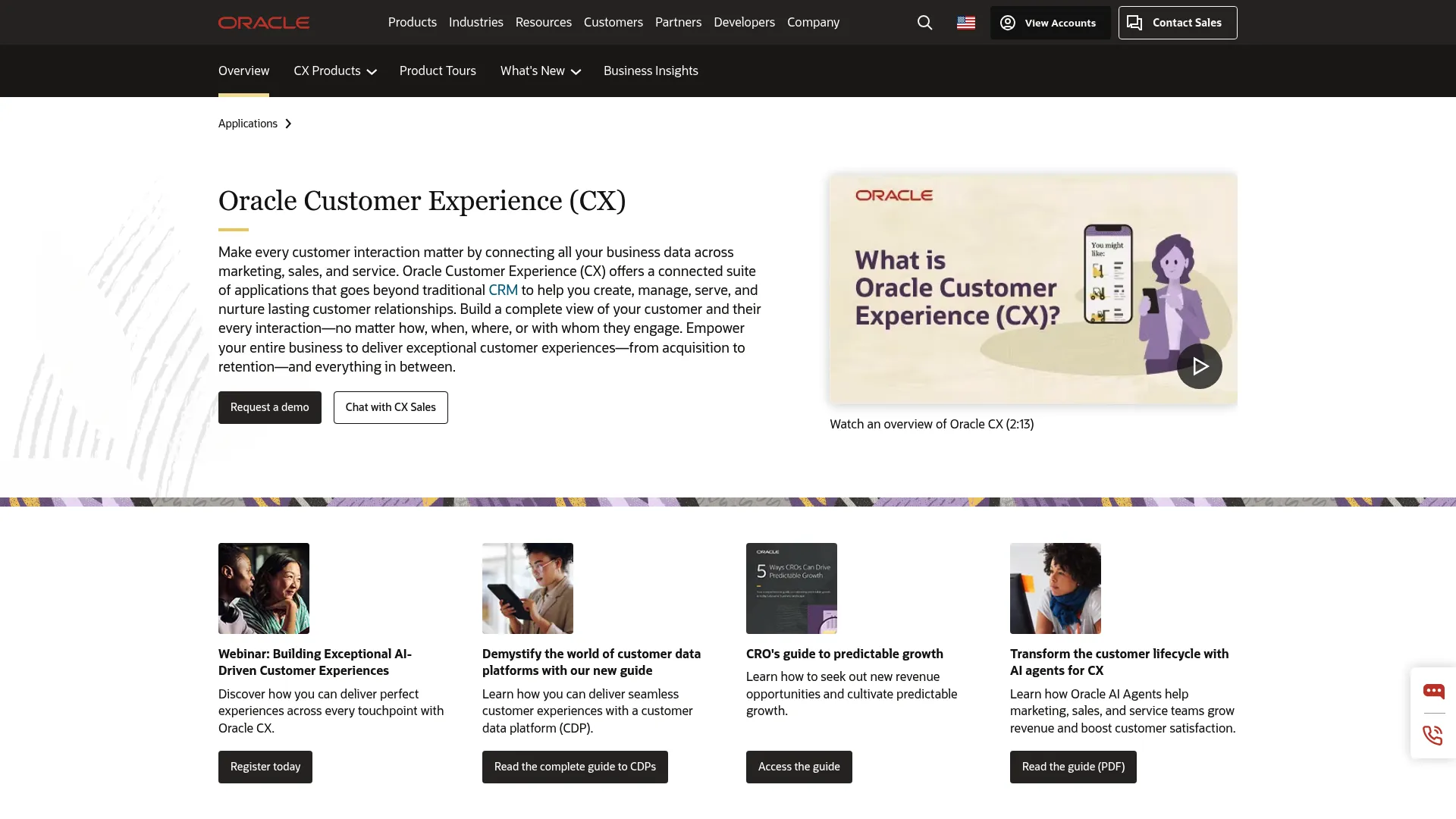Click the View Accounts profile icon
The width and height of the screenshot is (1456, 819).
pyautogui.click(x=1007, y=22)
